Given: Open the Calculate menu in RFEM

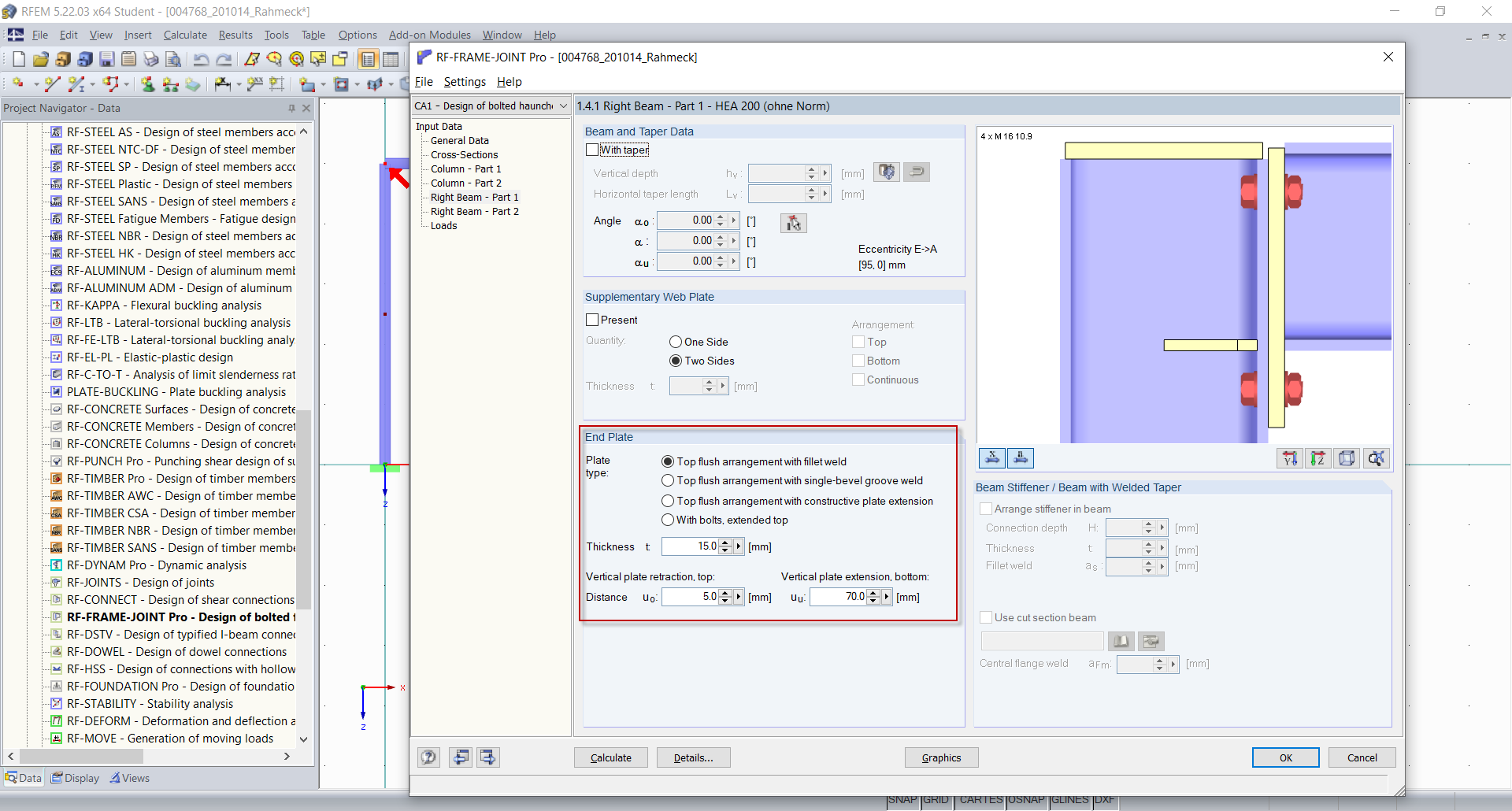Looking at the screenshot, I should coord(185,35).
